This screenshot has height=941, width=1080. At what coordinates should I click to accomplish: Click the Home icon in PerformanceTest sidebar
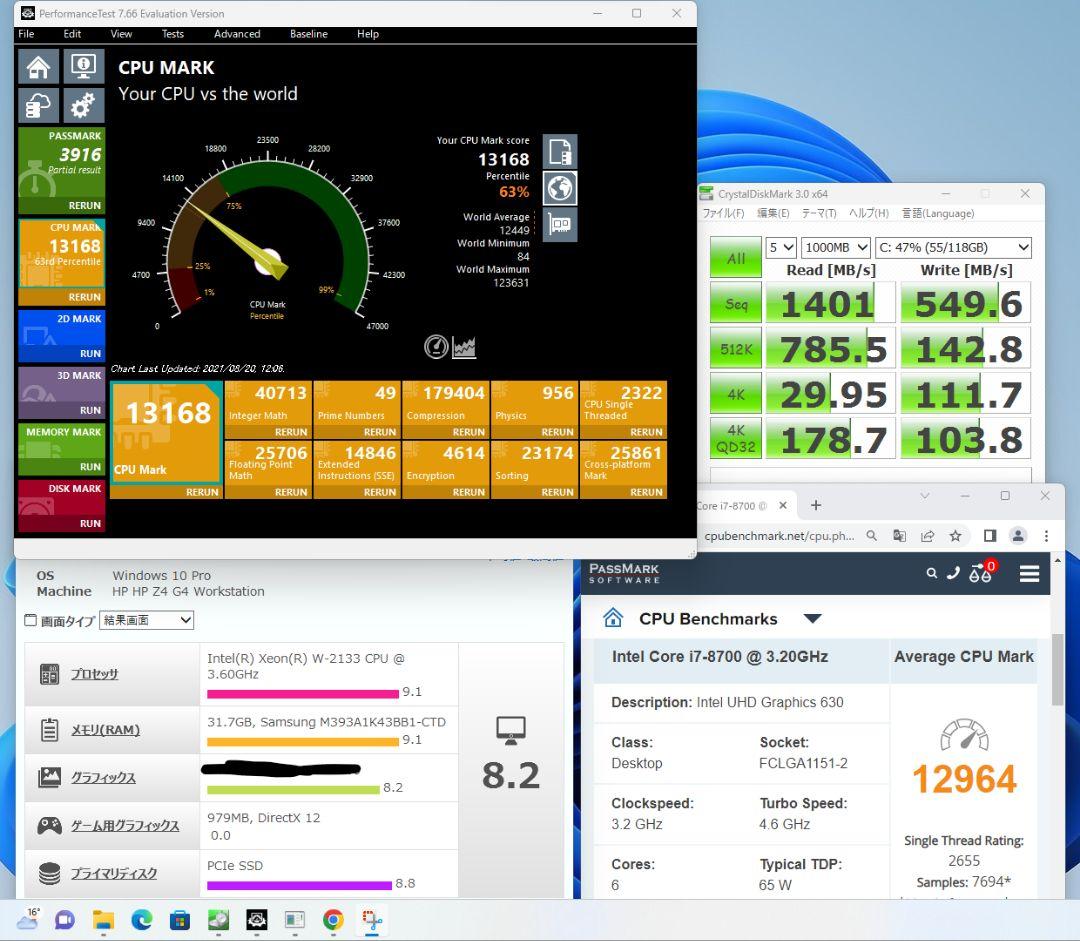pos(37,66)
